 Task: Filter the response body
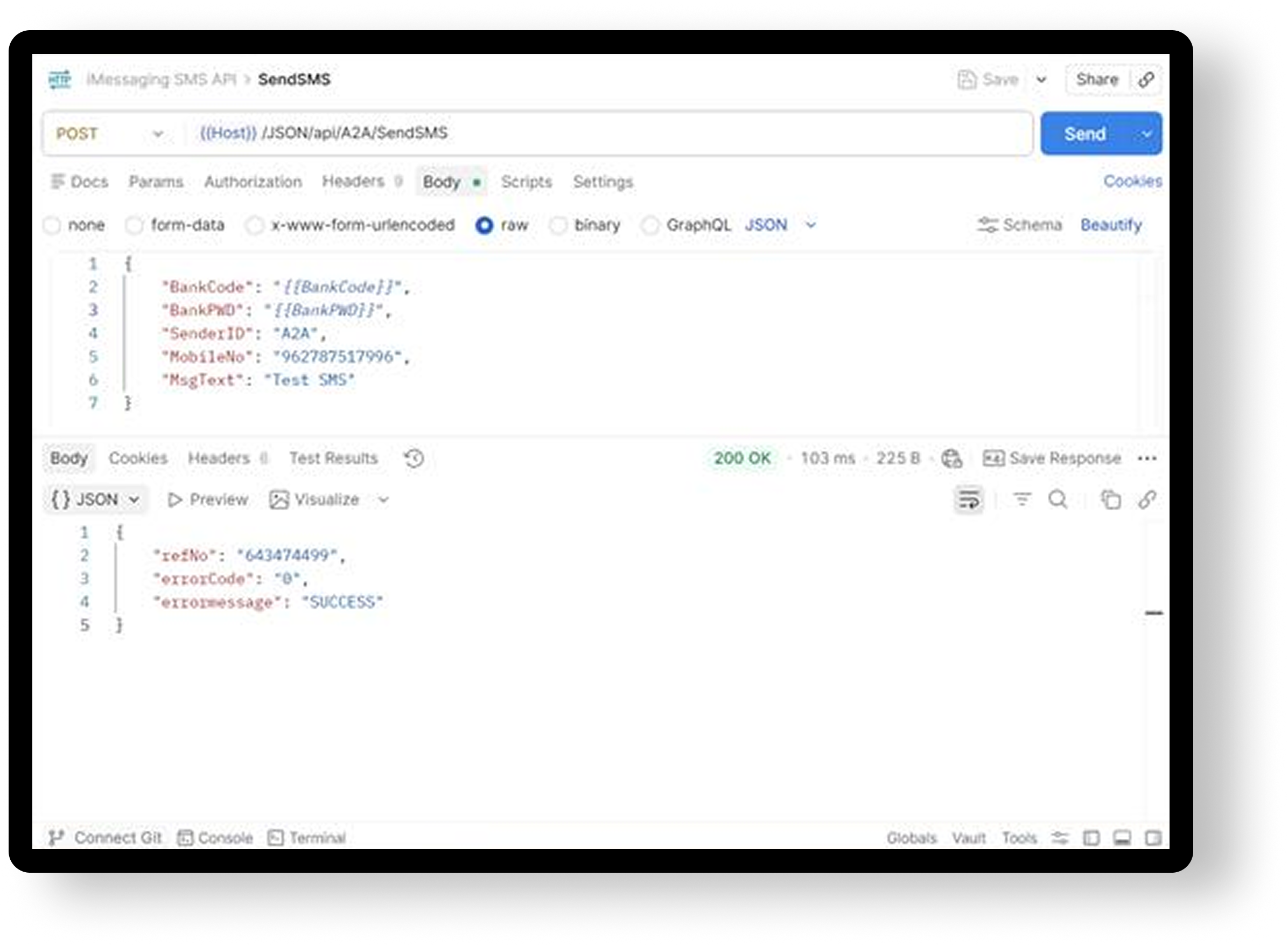pos(1022,499)
